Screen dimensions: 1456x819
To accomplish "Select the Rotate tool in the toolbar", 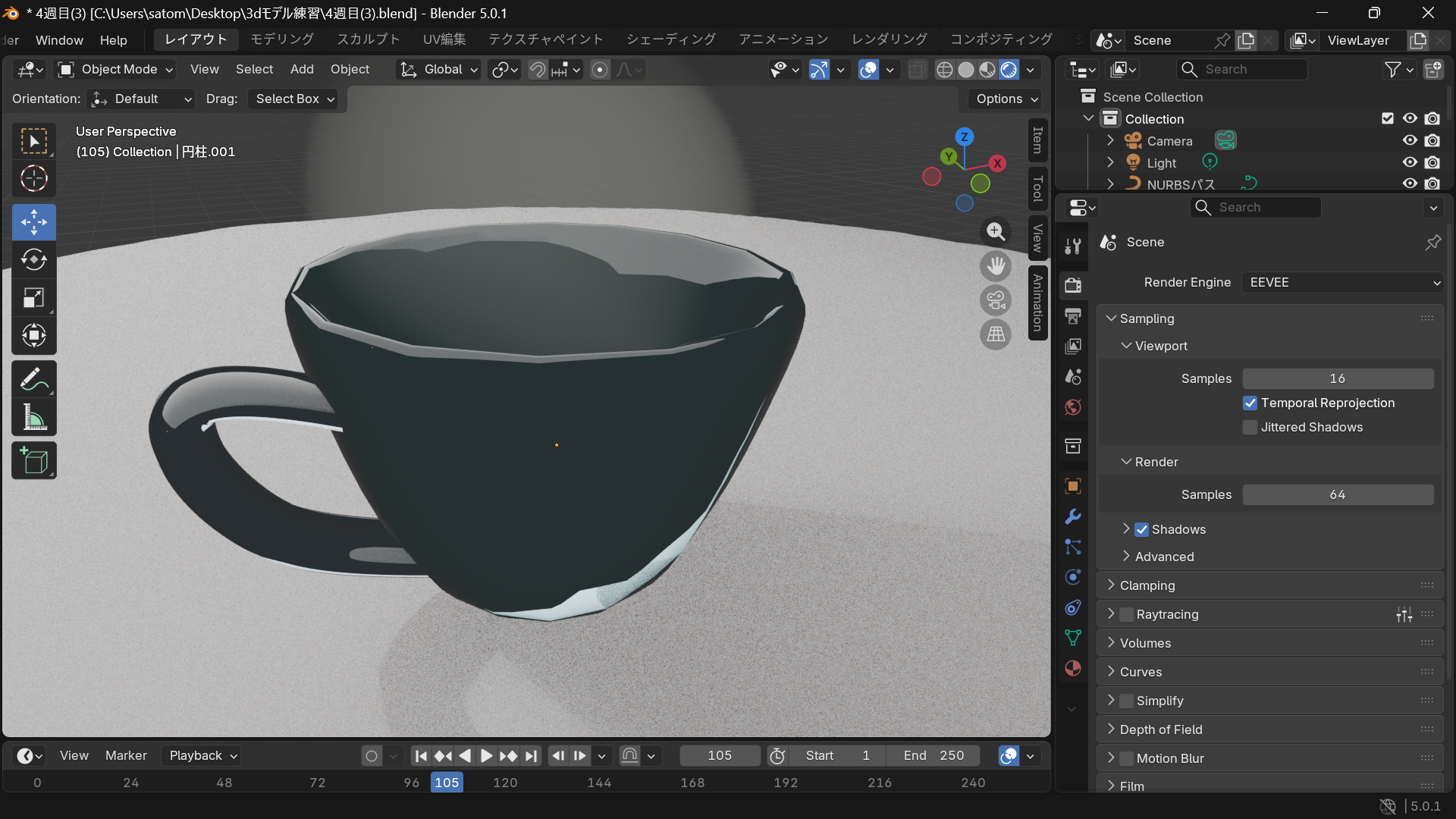I will (x=34, y=260).
